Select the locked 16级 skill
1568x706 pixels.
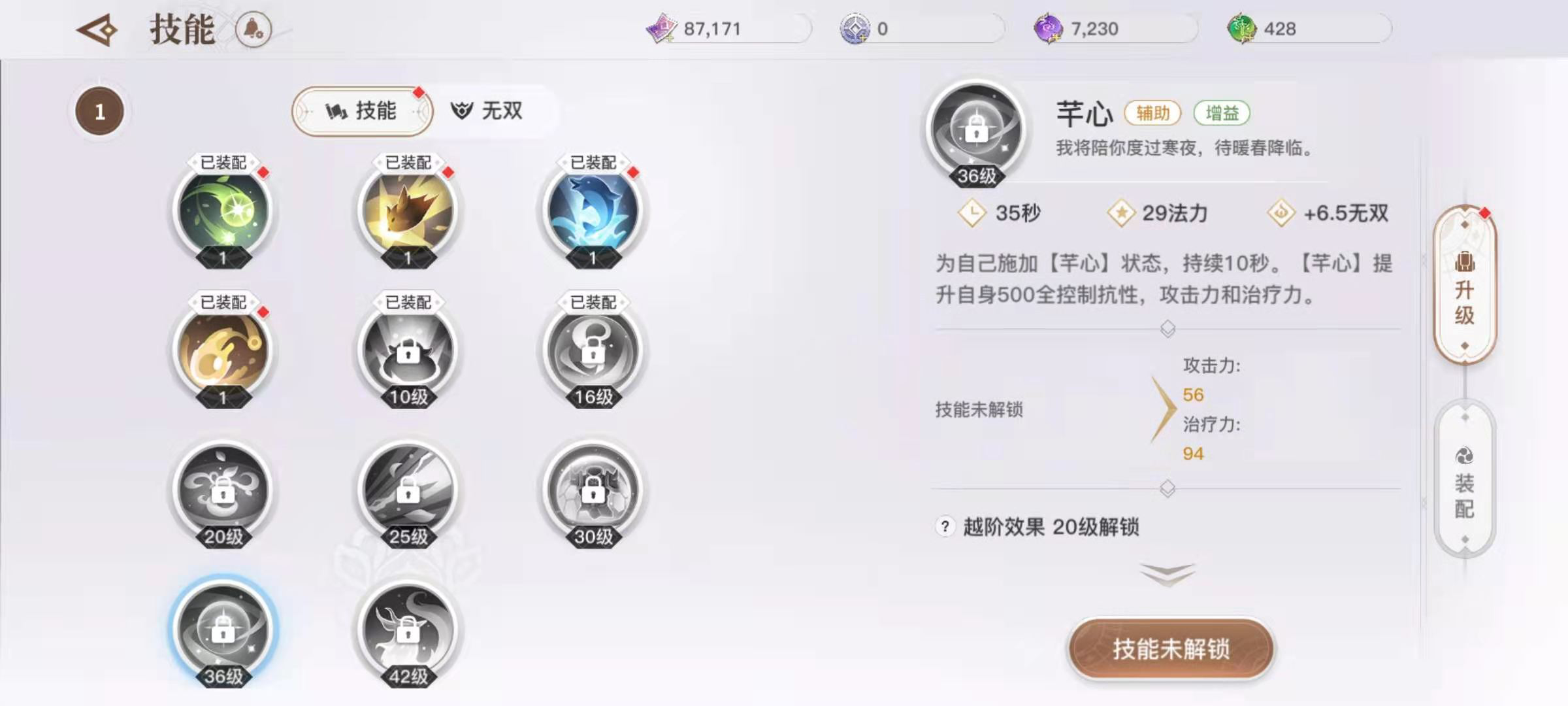point(593,350)
